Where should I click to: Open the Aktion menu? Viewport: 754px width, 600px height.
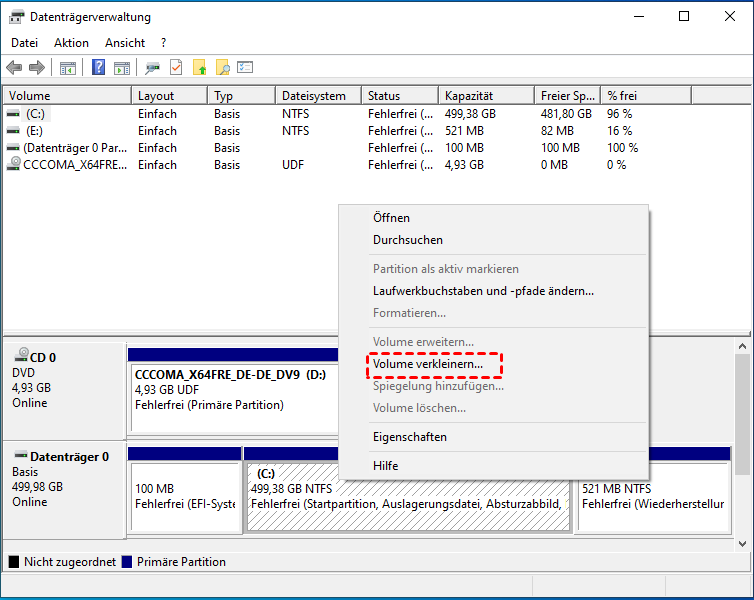[71, 43]
